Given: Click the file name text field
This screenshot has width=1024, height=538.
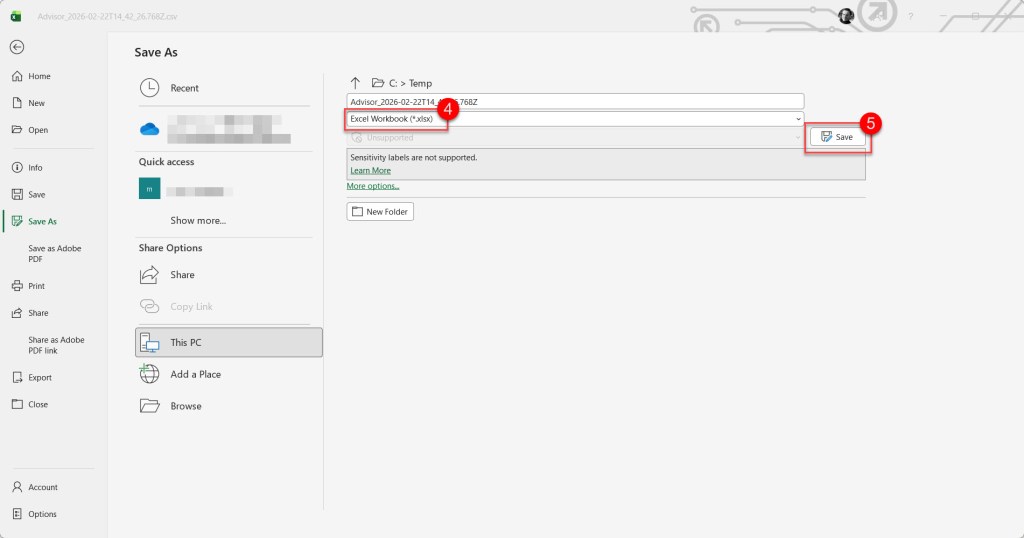Looking at the screenshot, I should click(x=575, y=101).
